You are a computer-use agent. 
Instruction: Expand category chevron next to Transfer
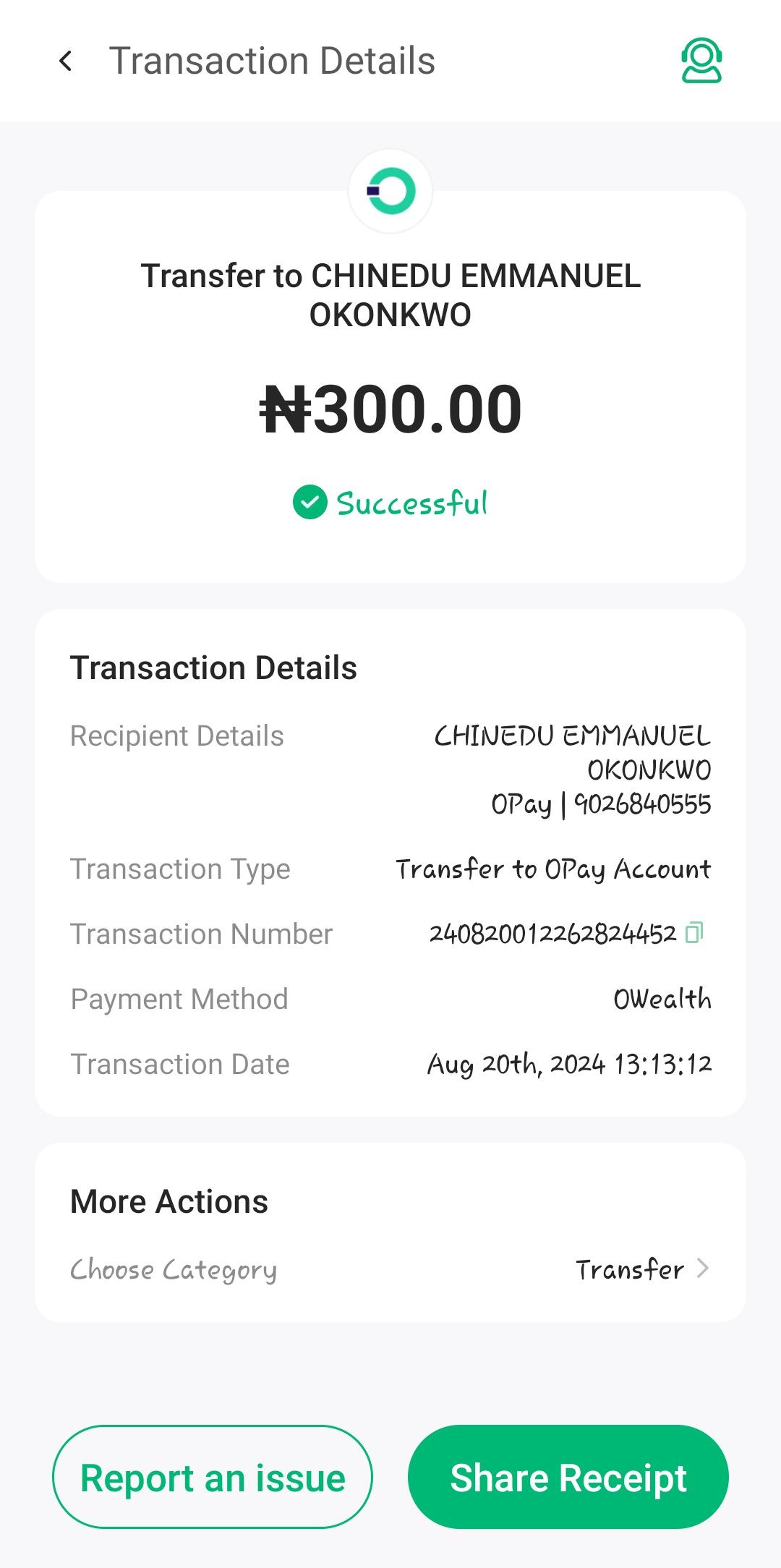point(702,1268)
